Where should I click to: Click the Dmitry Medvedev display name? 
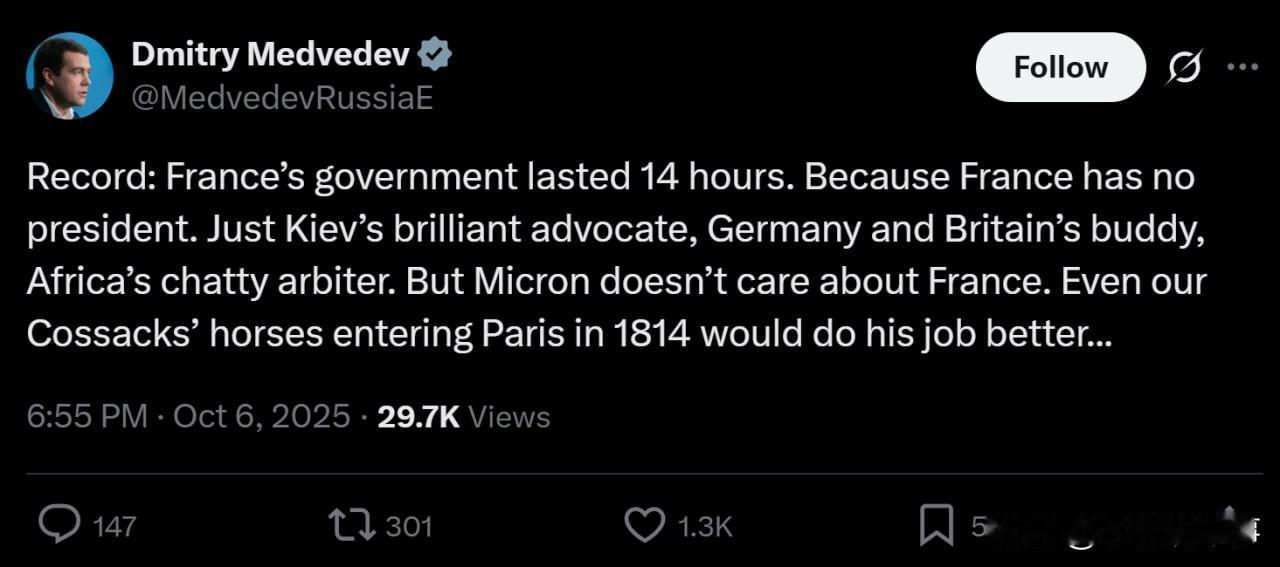271,55
